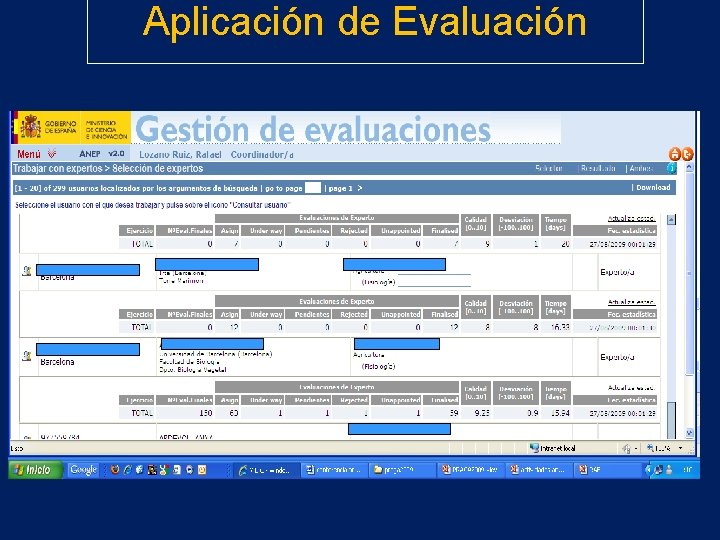Click inner list scrollbar up arrow
The image size is (720, 540).
[671, 219]
